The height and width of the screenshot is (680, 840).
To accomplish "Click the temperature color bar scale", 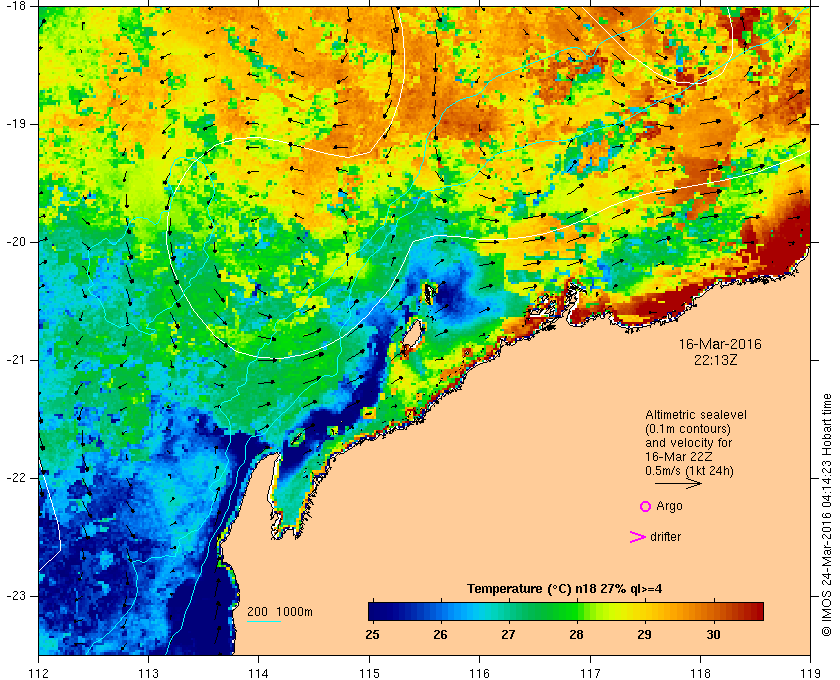I will point(566,611).
